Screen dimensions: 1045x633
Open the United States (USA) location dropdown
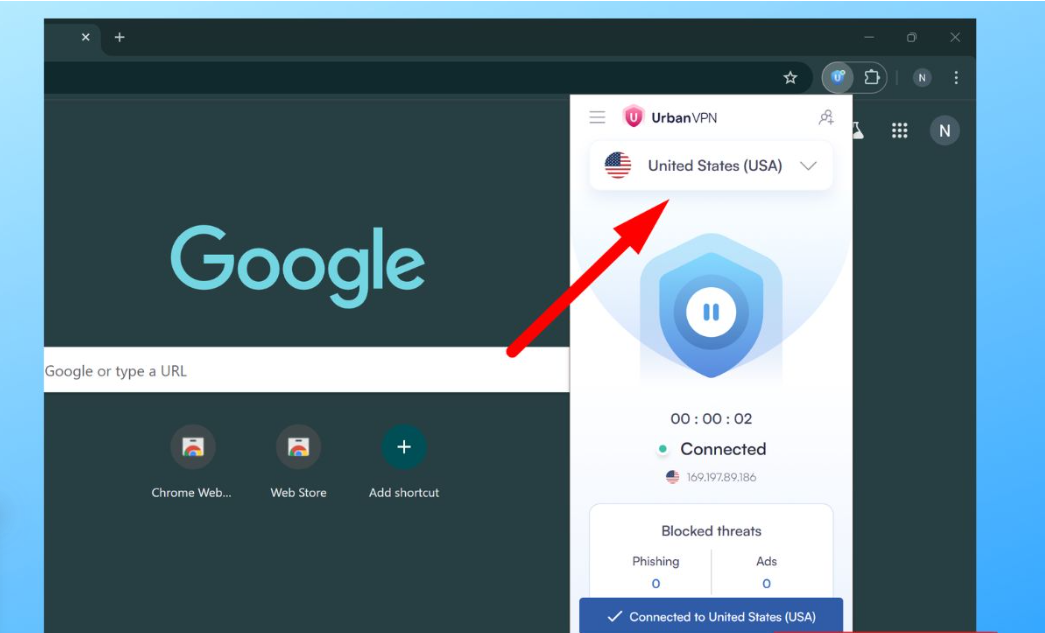(711, 165)
